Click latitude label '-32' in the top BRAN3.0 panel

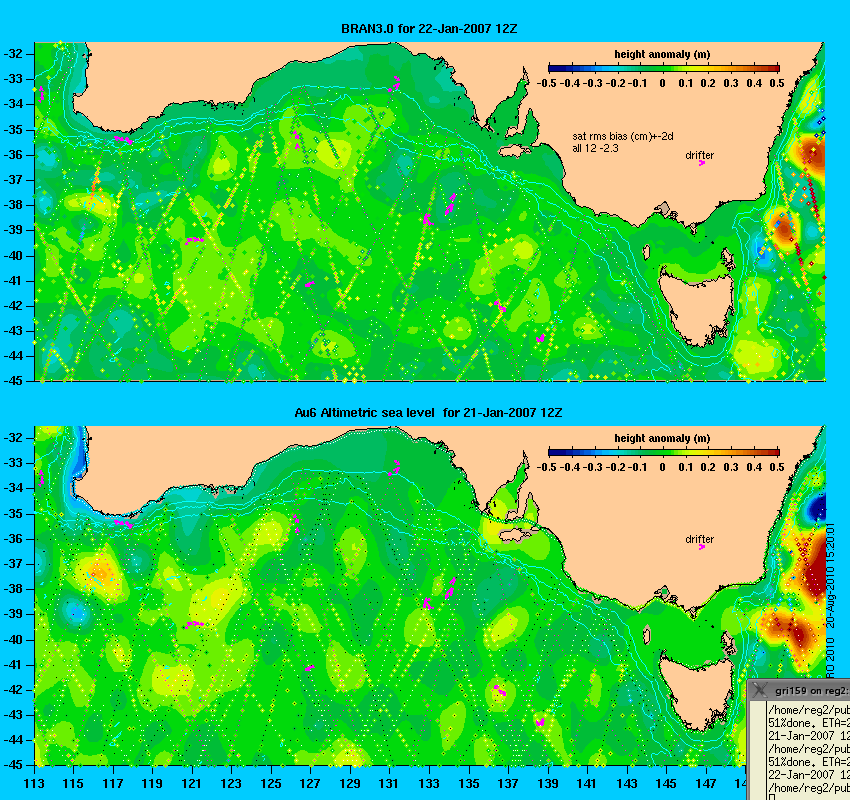click(14, 54)
